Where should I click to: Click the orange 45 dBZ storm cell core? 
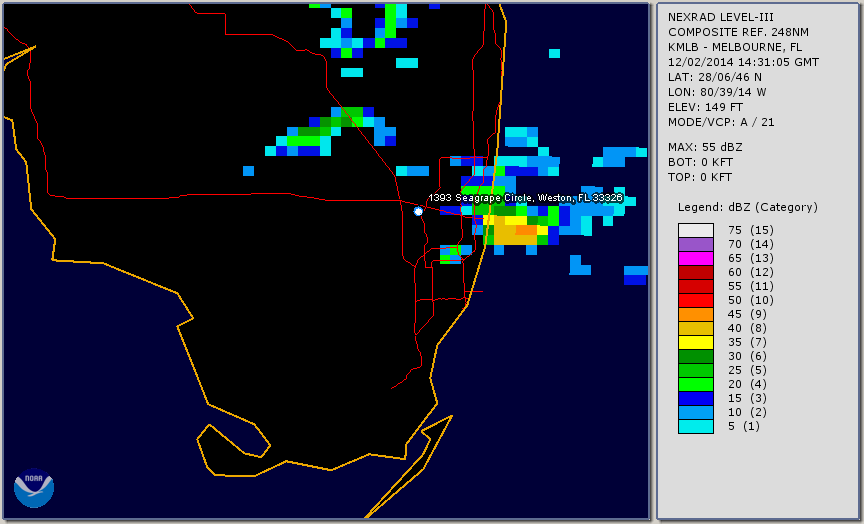point(526,230)
